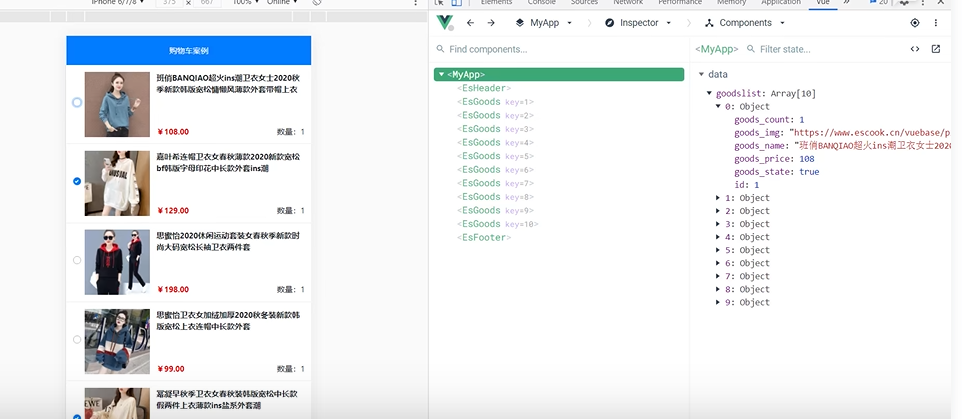Image resolution: width=975 pixels, height=419 pixels.
Task: Open the MyApp app selector dropdown
Action: tap(544, 22)
